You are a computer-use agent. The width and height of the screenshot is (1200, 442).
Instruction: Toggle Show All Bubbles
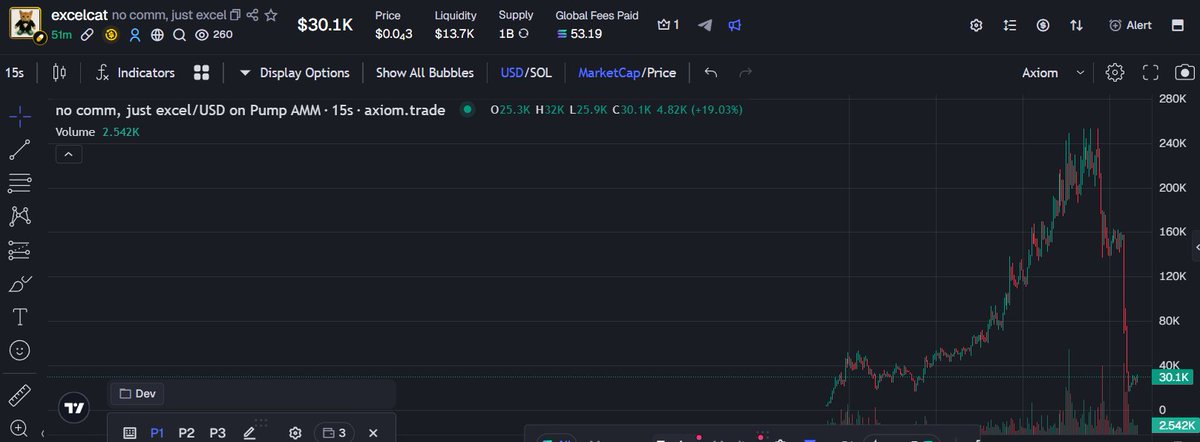(425, 72)
